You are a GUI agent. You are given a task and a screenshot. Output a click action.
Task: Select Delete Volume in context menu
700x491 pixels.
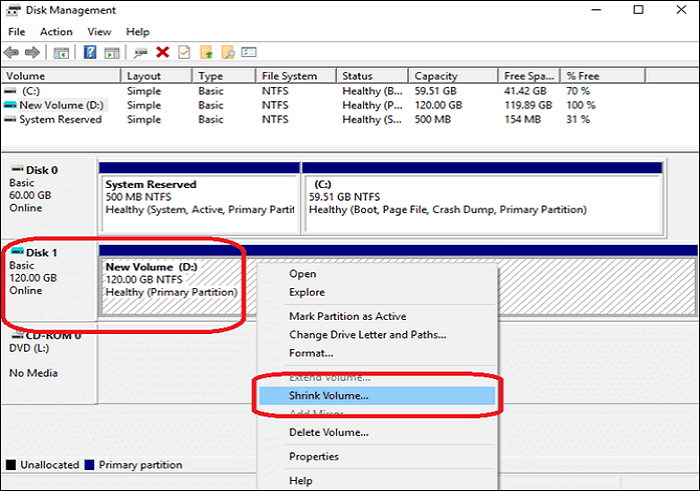pyautogui.click(x=329, y=433)
